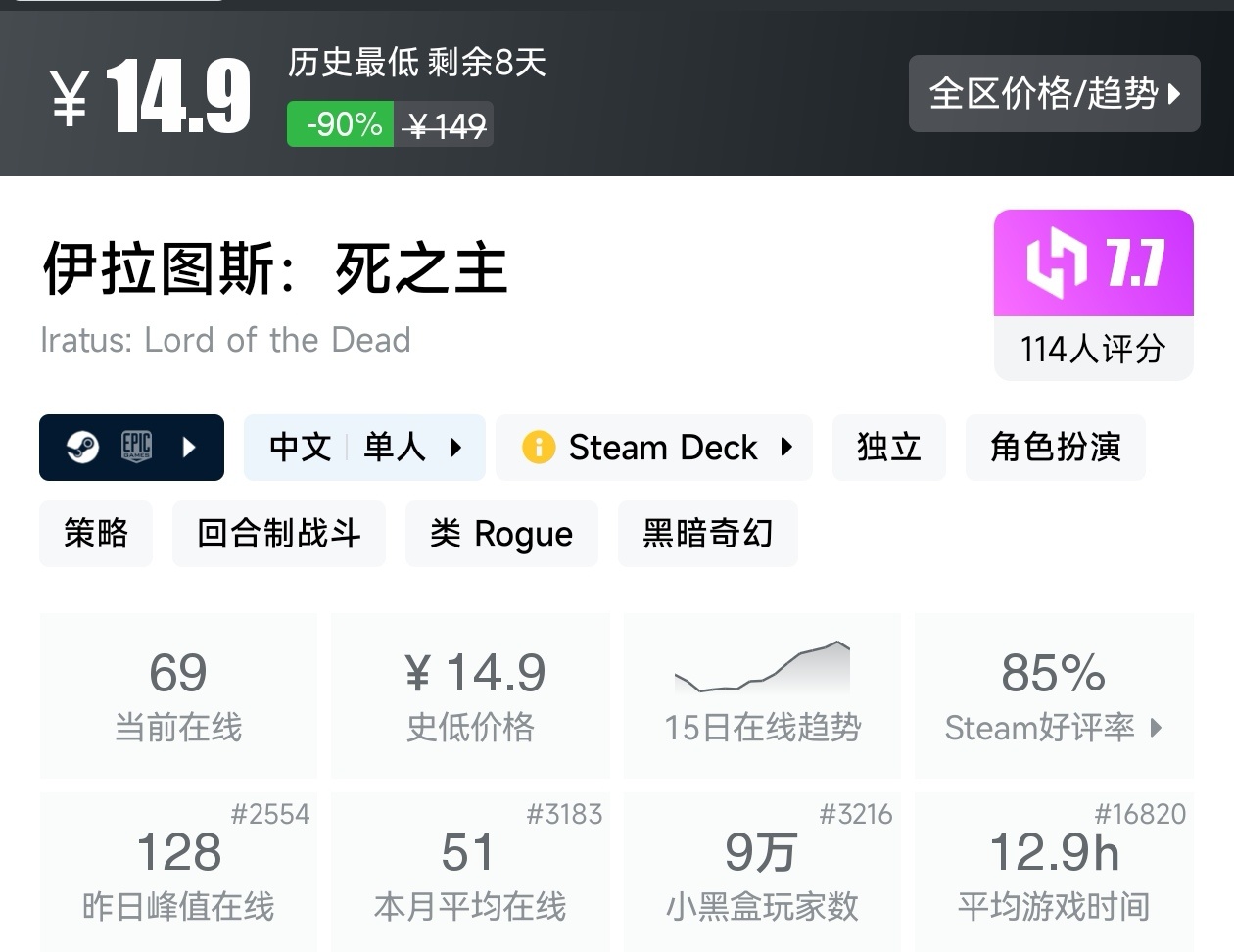Click the 小黑盒玩家数 stat card
The width and height of the screenshot is (1234, 952).
pyautogui.click(x=762, y=872)
